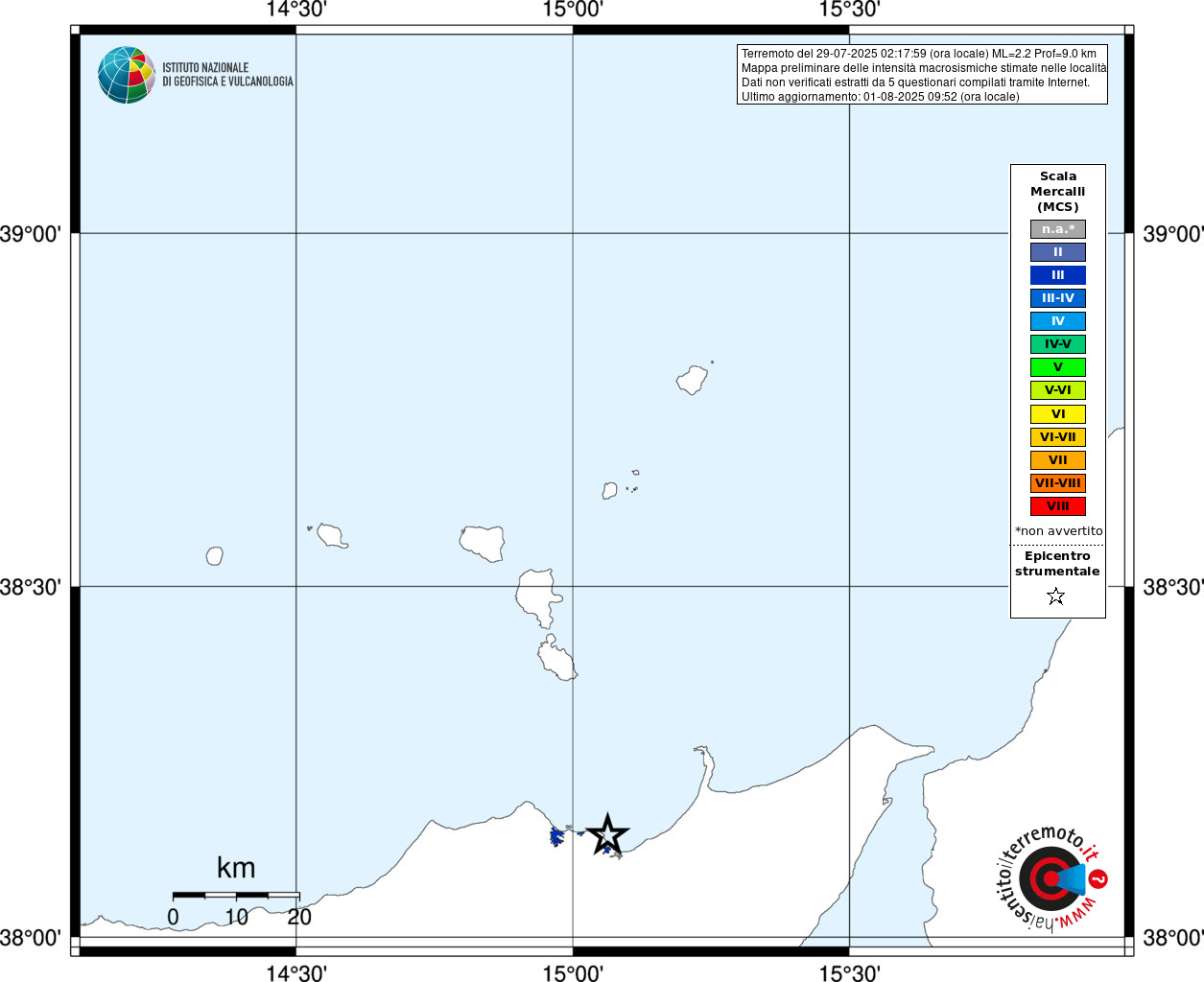Click the star symbol in the legend
This screenshot has height=982, width=1204.
click(1056, 596)
